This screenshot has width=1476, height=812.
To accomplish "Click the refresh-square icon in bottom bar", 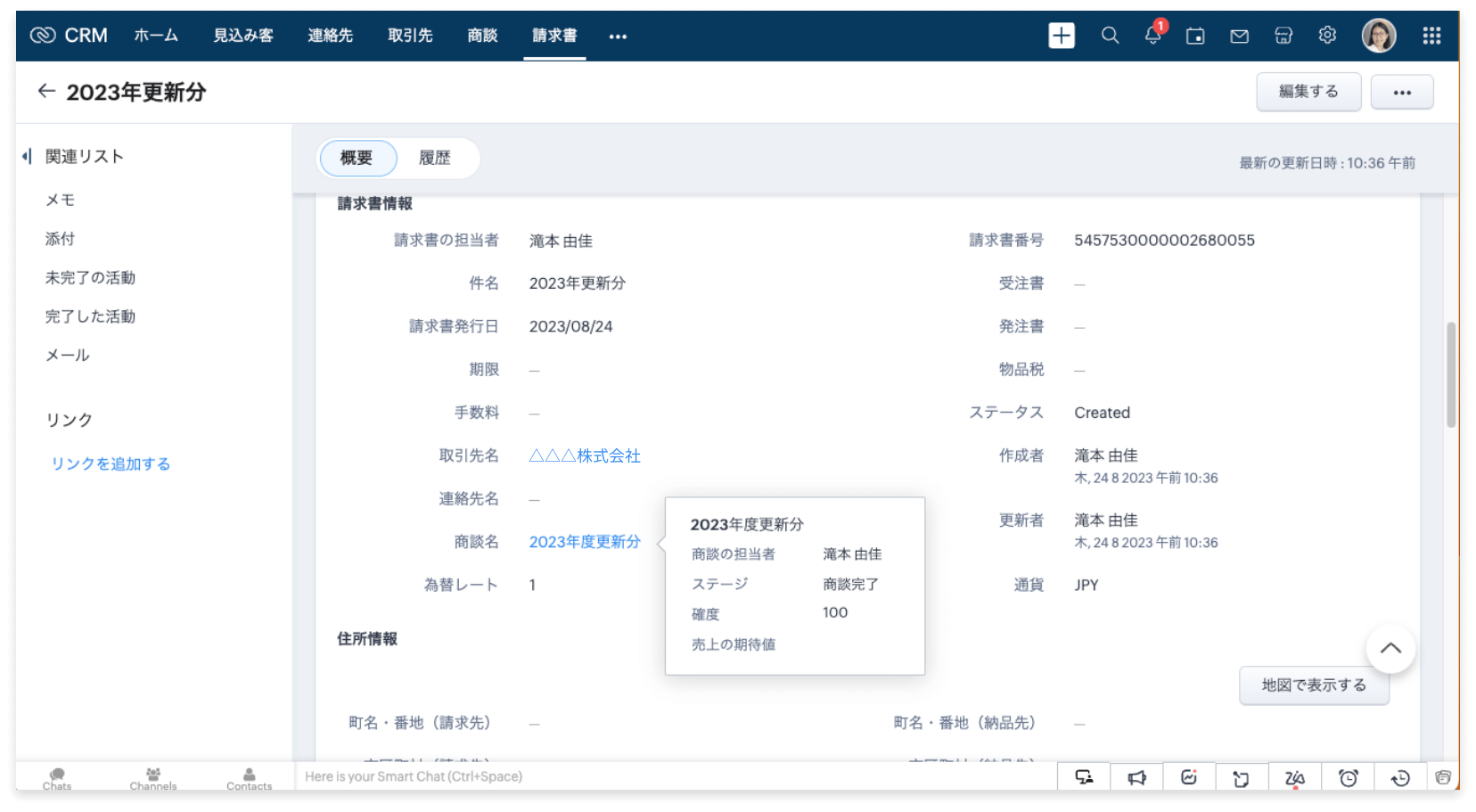I will tap(1241, 777).
